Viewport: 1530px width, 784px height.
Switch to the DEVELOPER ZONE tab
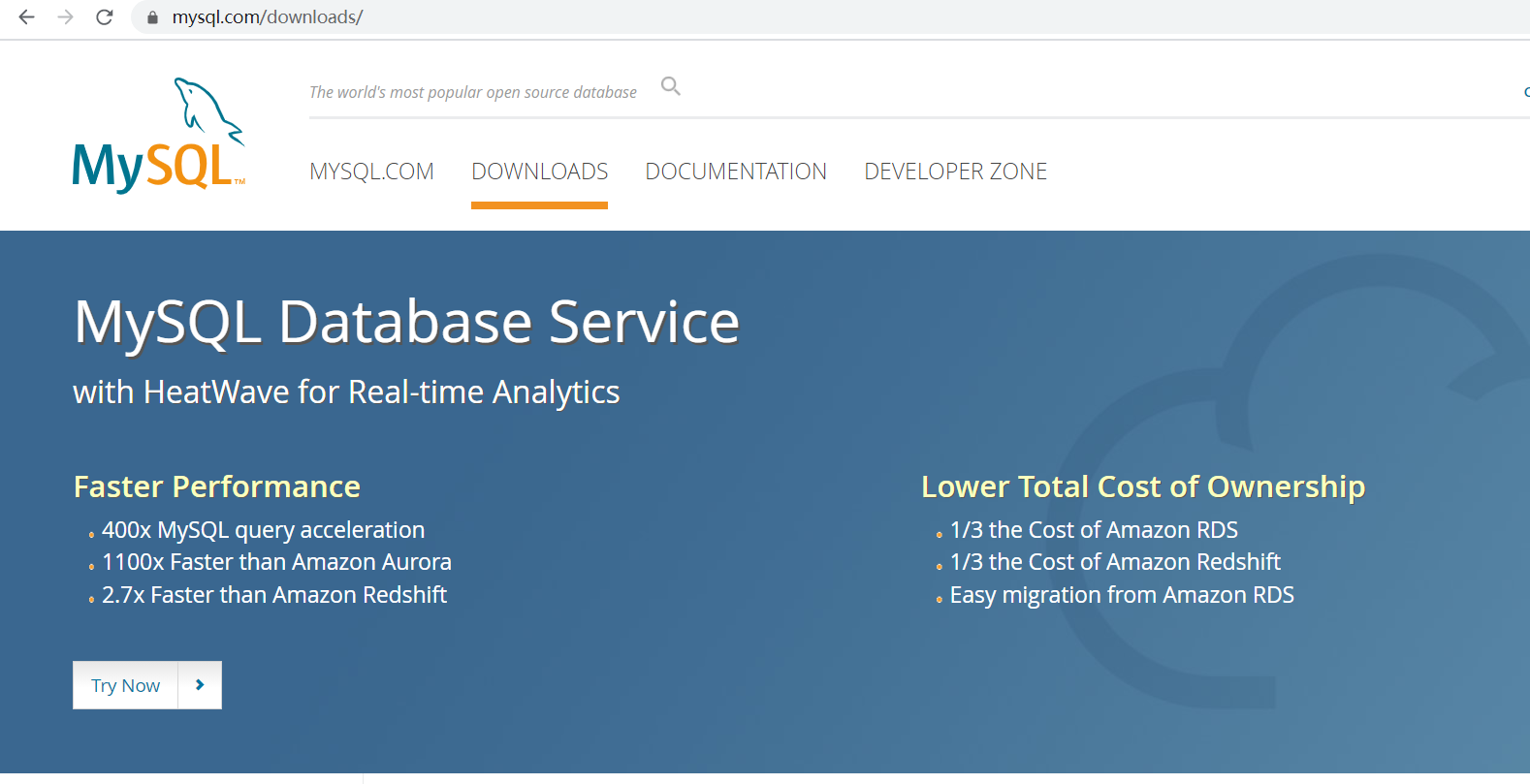(955, 172)
